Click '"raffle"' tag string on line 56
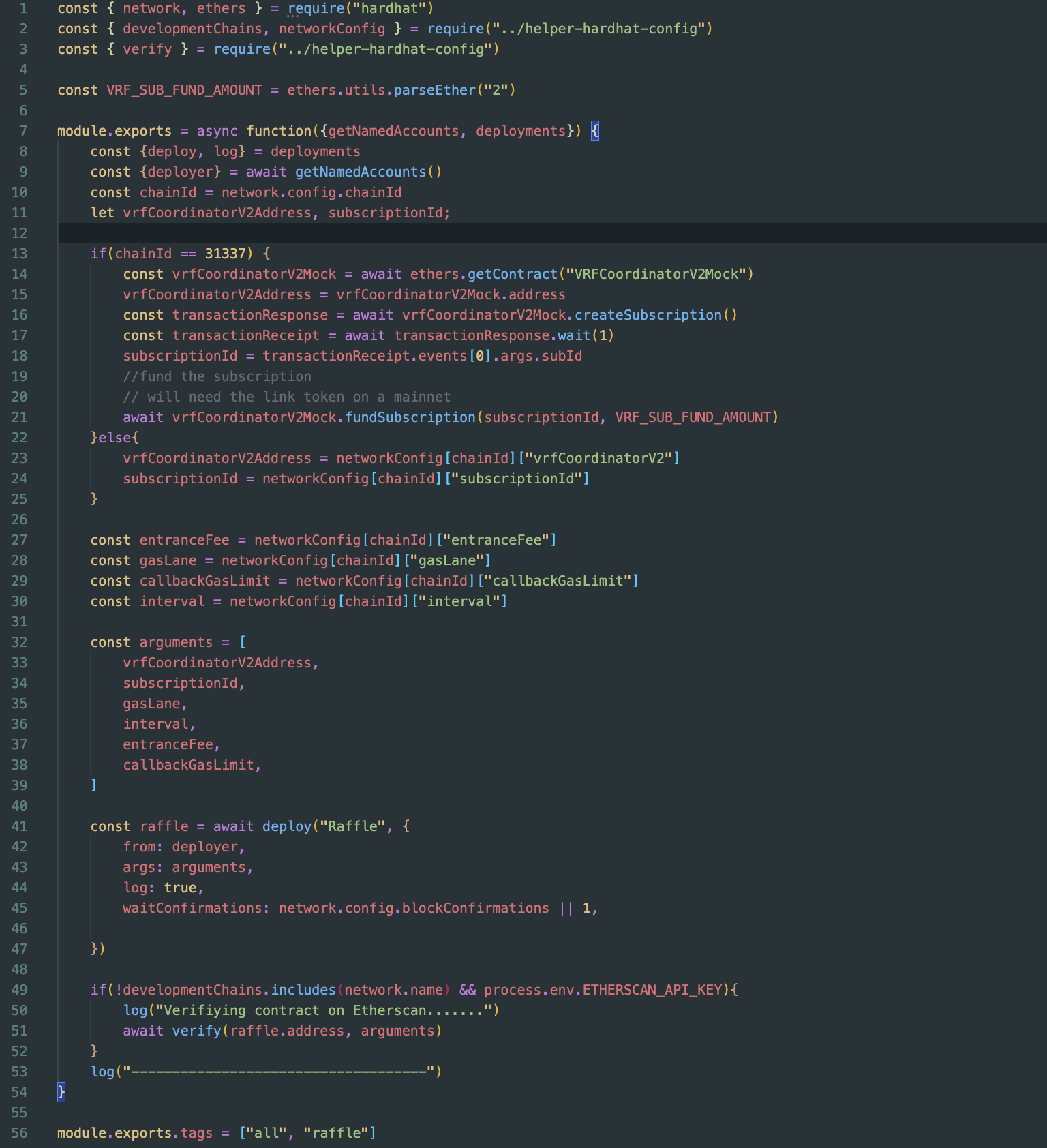Screen dimensions: 1047x1148 [336, 1133]
